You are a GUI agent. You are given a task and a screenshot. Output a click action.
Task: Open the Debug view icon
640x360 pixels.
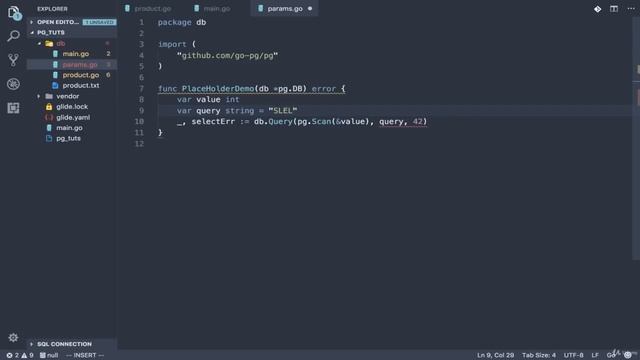13,84
